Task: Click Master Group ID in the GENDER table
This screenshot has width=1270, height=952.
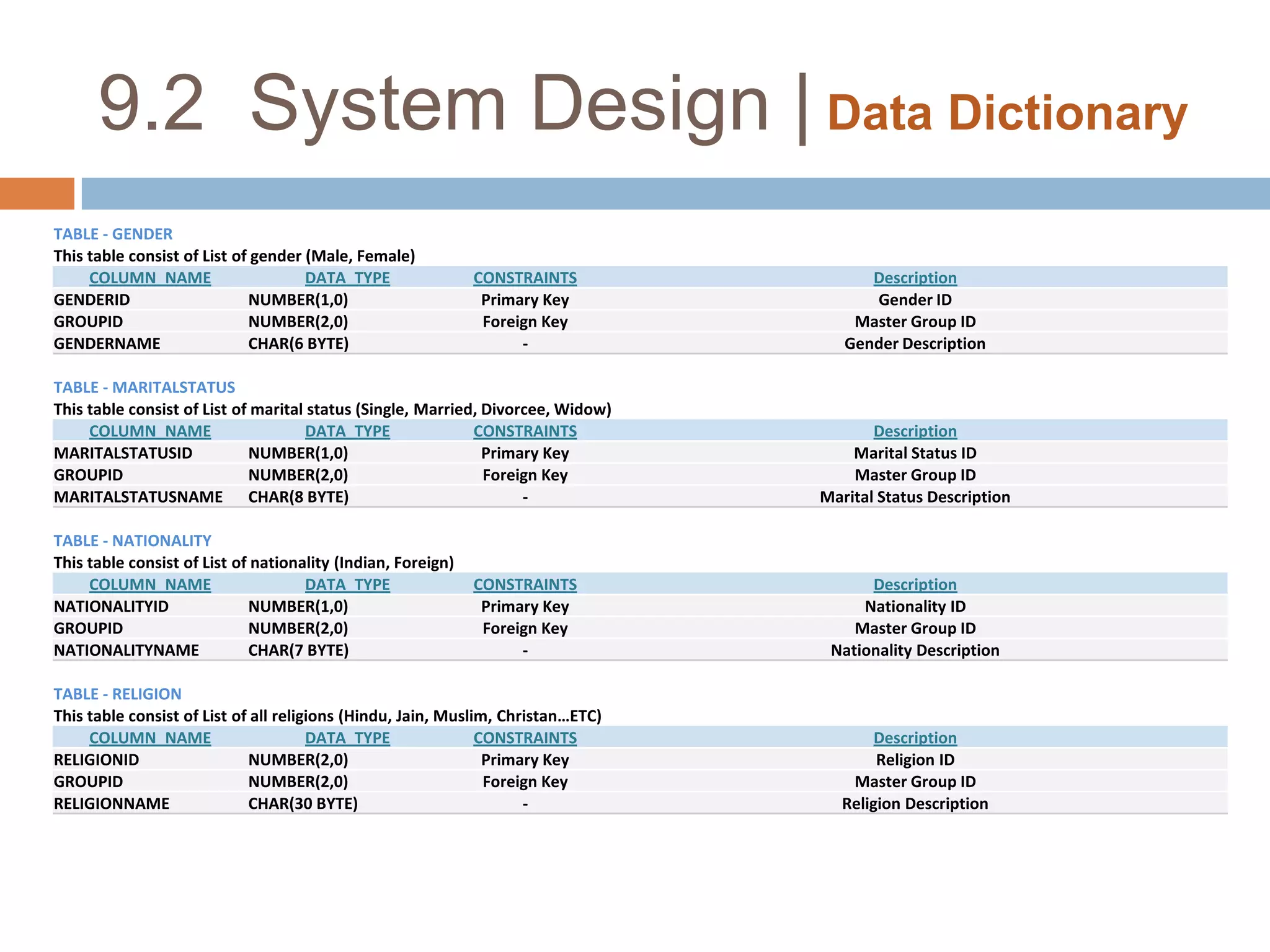Action: point(915,322)
